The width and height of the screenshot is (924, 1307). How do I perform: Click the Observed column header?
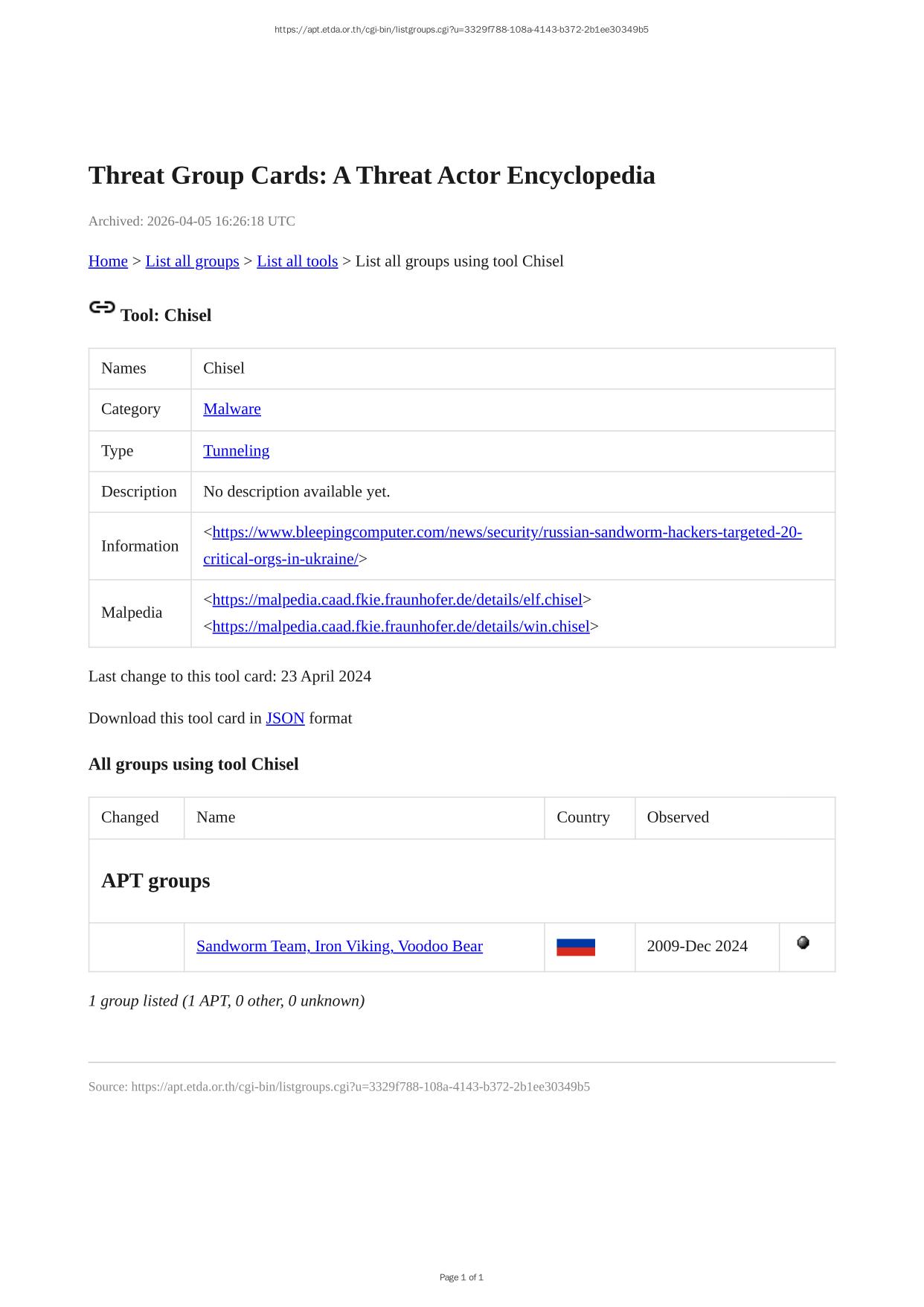point(678,817)
